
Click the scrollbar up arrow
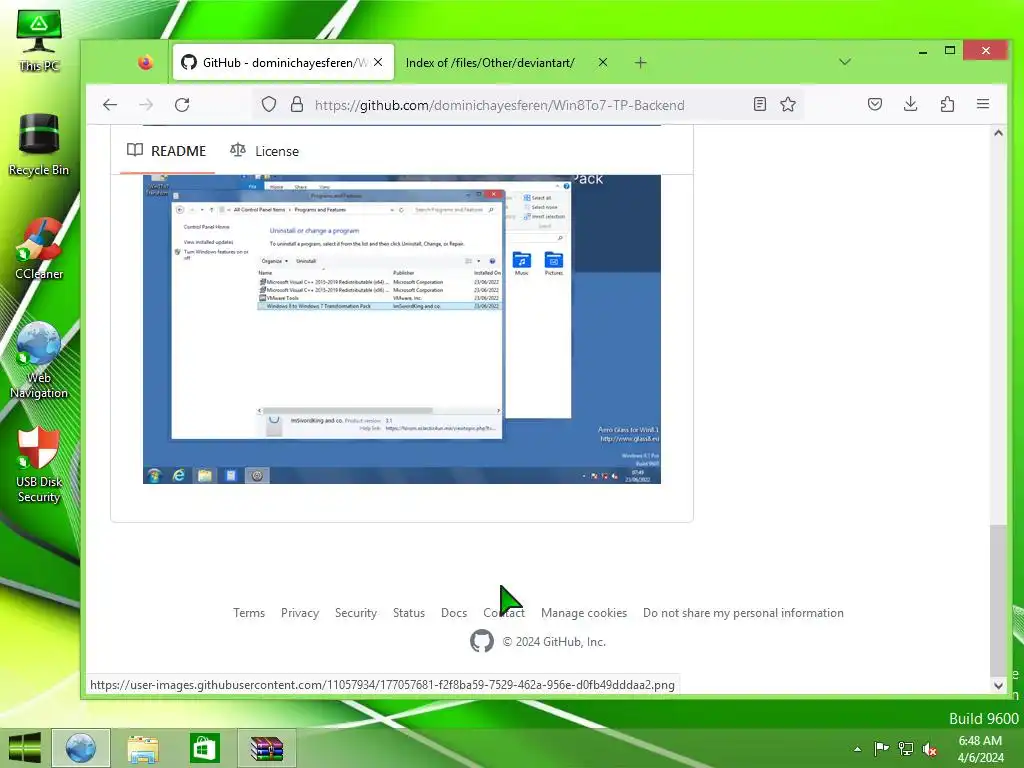(998, 133)
